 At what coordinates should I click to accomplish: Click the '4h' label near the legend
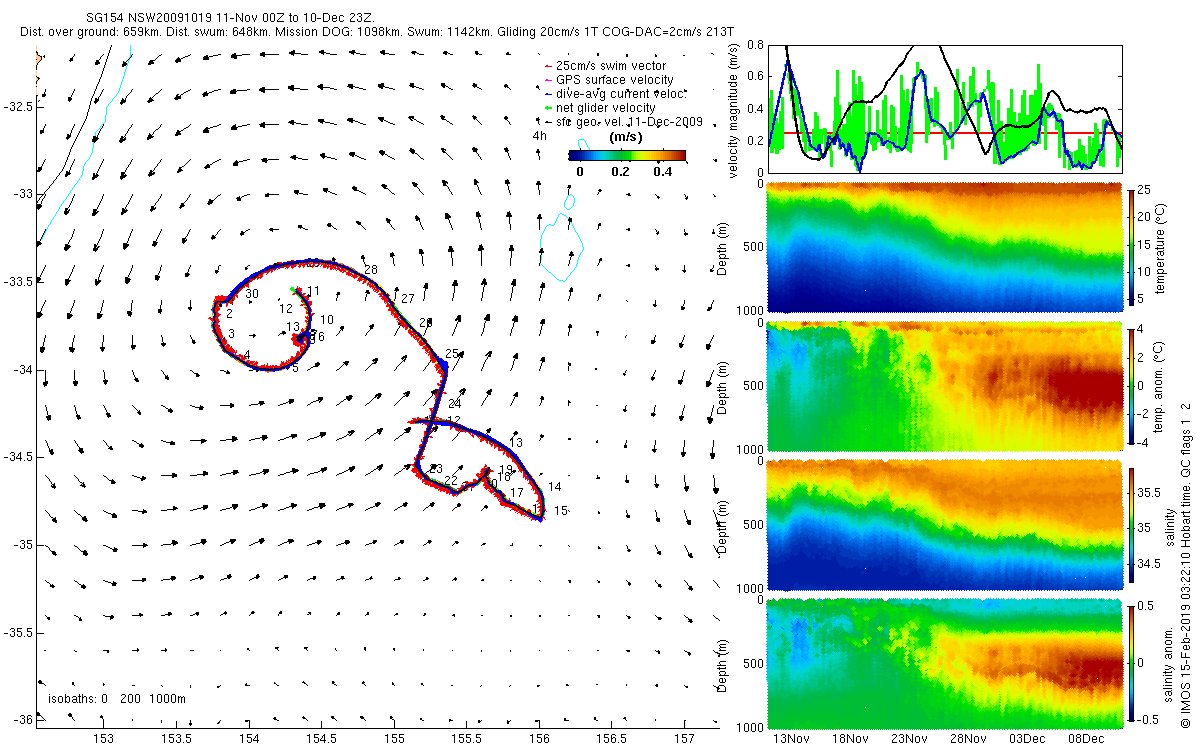coord(540,135)
